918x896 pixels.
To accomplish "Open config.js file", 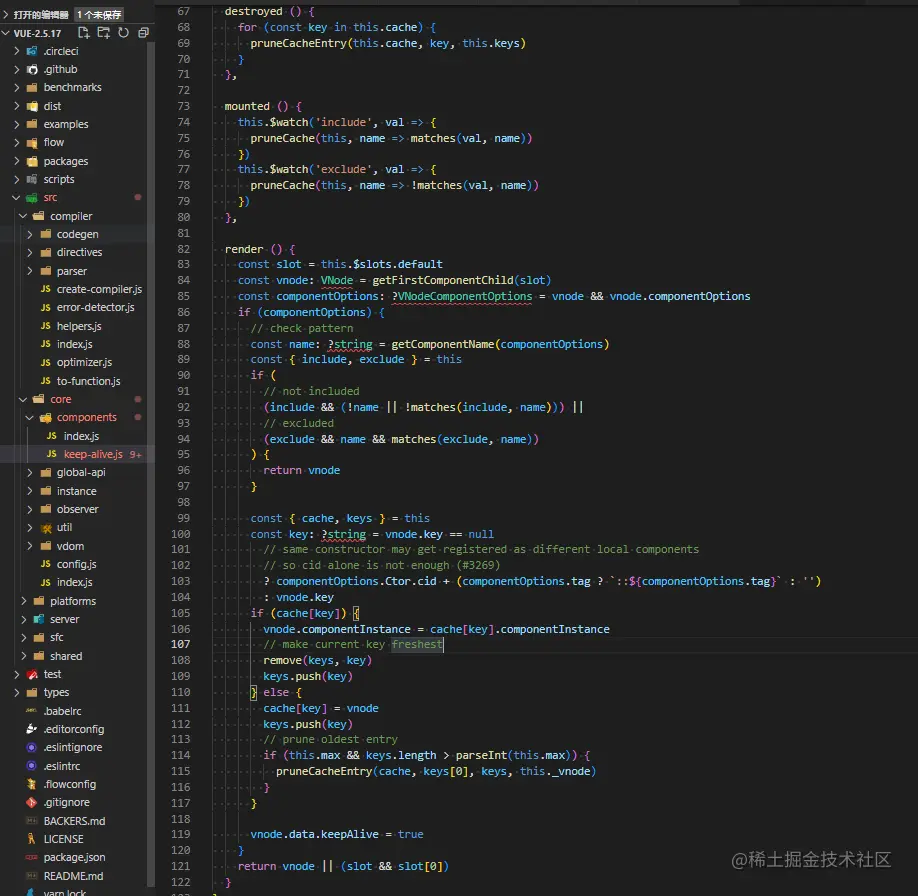I will coord(76,565).
